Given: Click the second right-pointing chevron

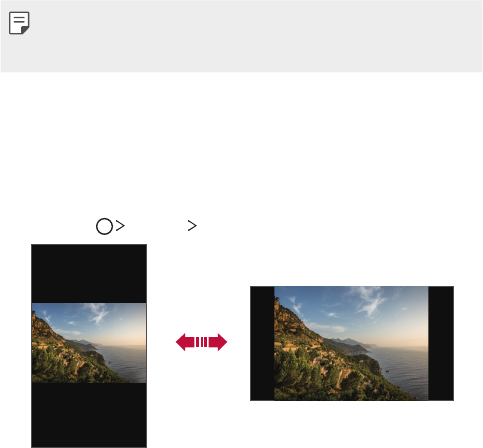Looking at the screenshot, I should 192,226.
